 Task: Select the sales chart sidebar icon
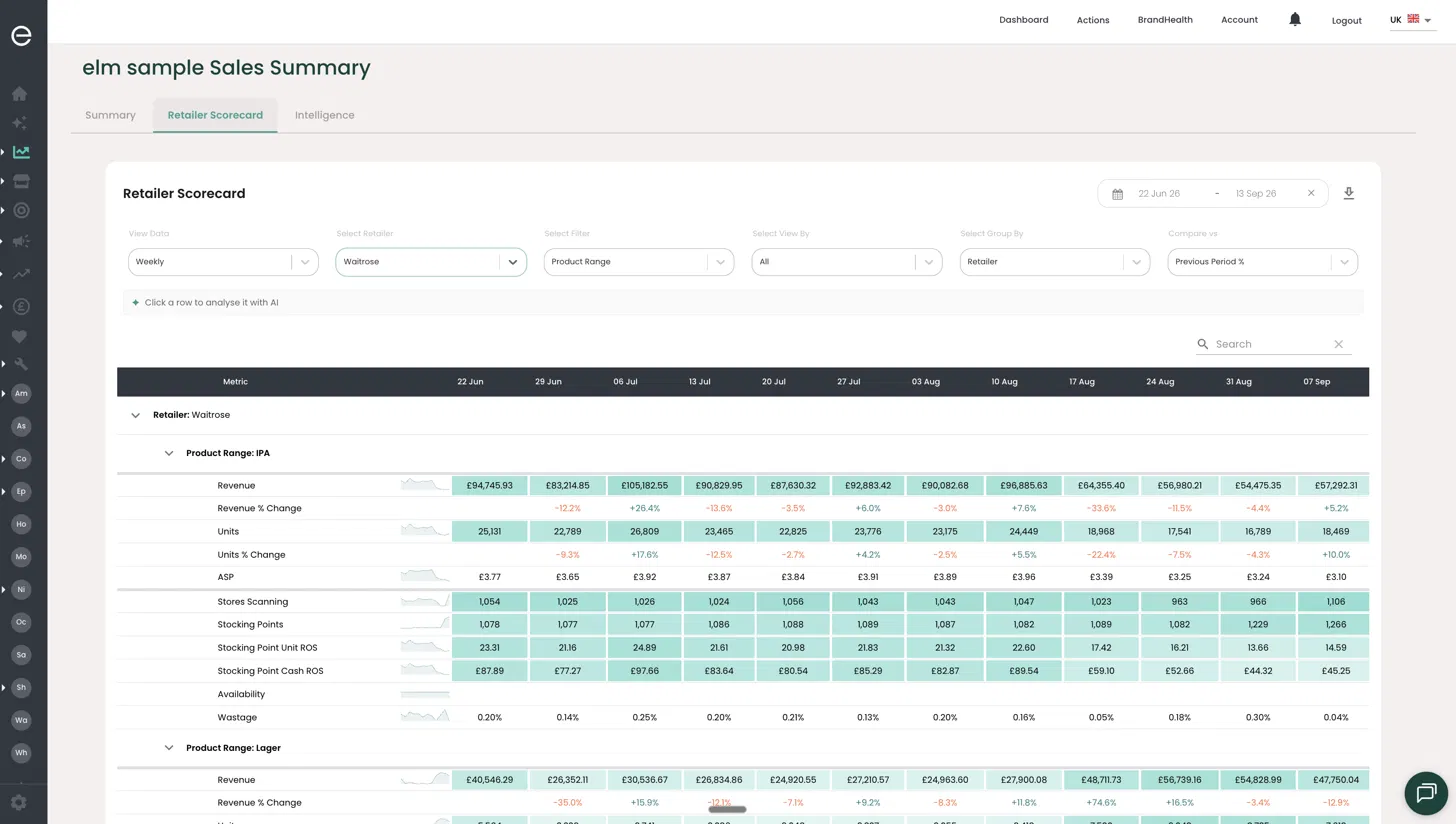pos(21,152)
